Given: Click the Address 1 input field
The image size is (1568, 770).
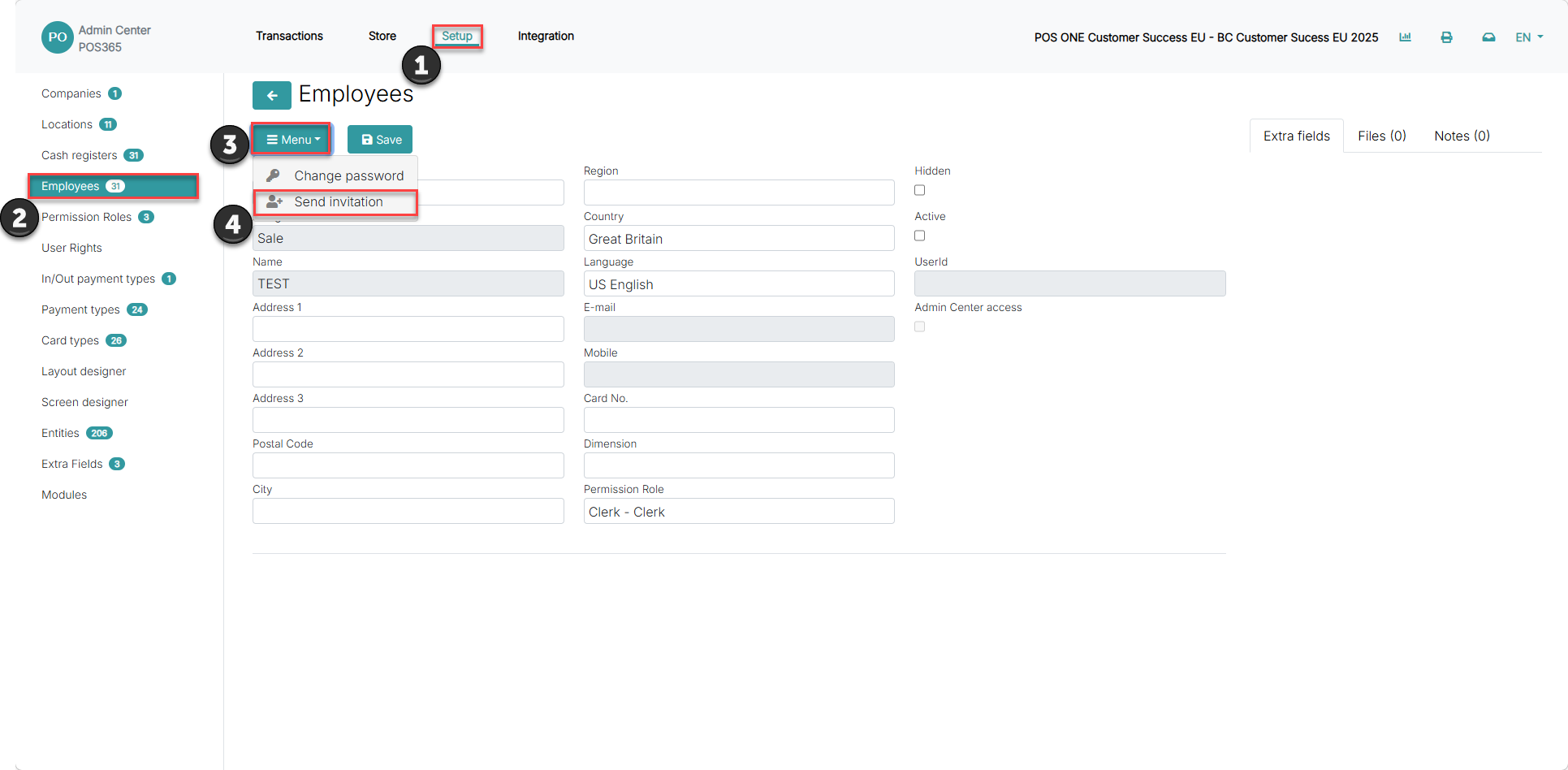Looking at the screenshot, I should pyautogui.click(x=408, y=329).
